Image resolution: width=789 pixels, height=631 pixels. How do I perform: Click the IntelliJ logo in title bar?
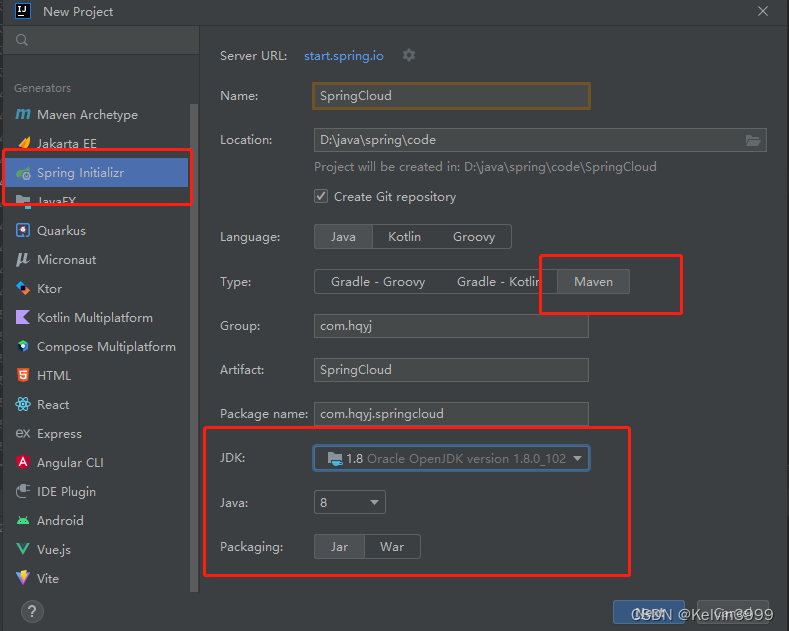23,11
